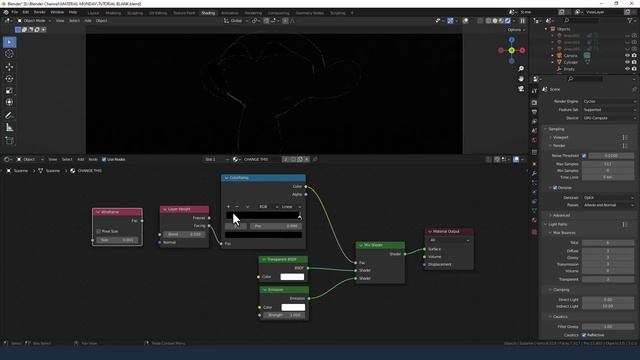Click the outliner filter funnel icon
Image resolution: width=640 pixels, height=360 pixels.
[x=630, y=20]
